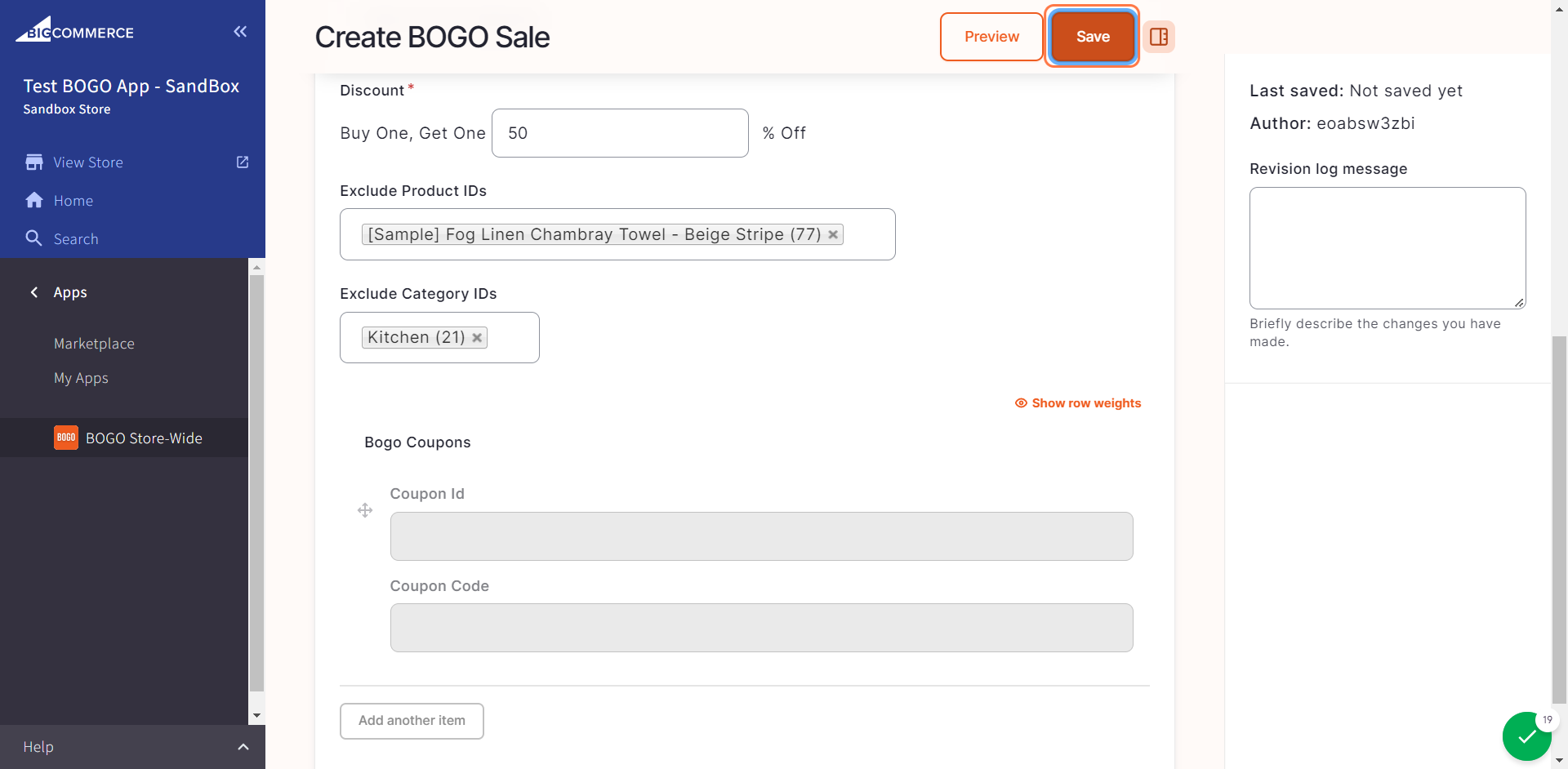Click the Save button
Image resolution: width=1568 pixels, height=769 pixels.
(1093, 37)
